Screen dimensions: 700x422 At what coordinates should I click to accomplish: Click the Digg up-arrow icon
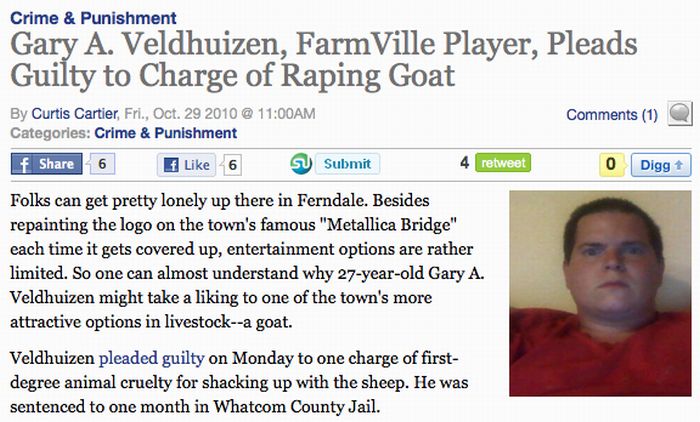(679, 165)
